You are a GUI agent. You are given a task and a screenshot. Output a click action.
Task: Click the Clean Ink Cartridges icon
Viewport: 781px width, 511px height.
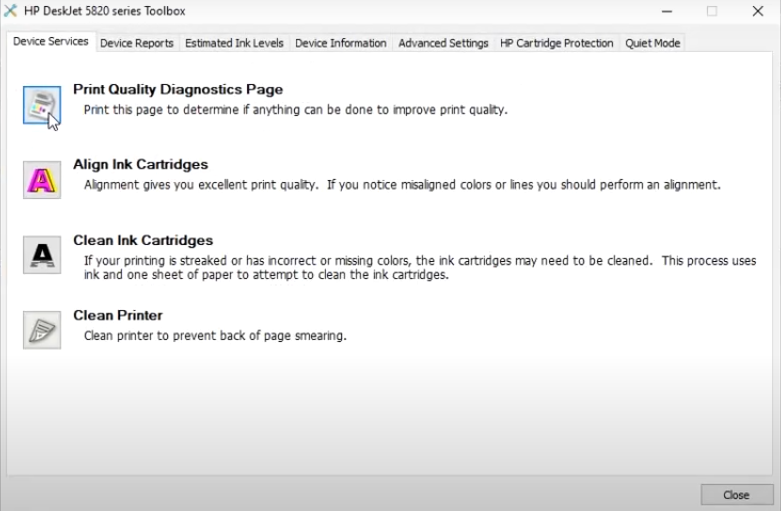click(42, 255)
